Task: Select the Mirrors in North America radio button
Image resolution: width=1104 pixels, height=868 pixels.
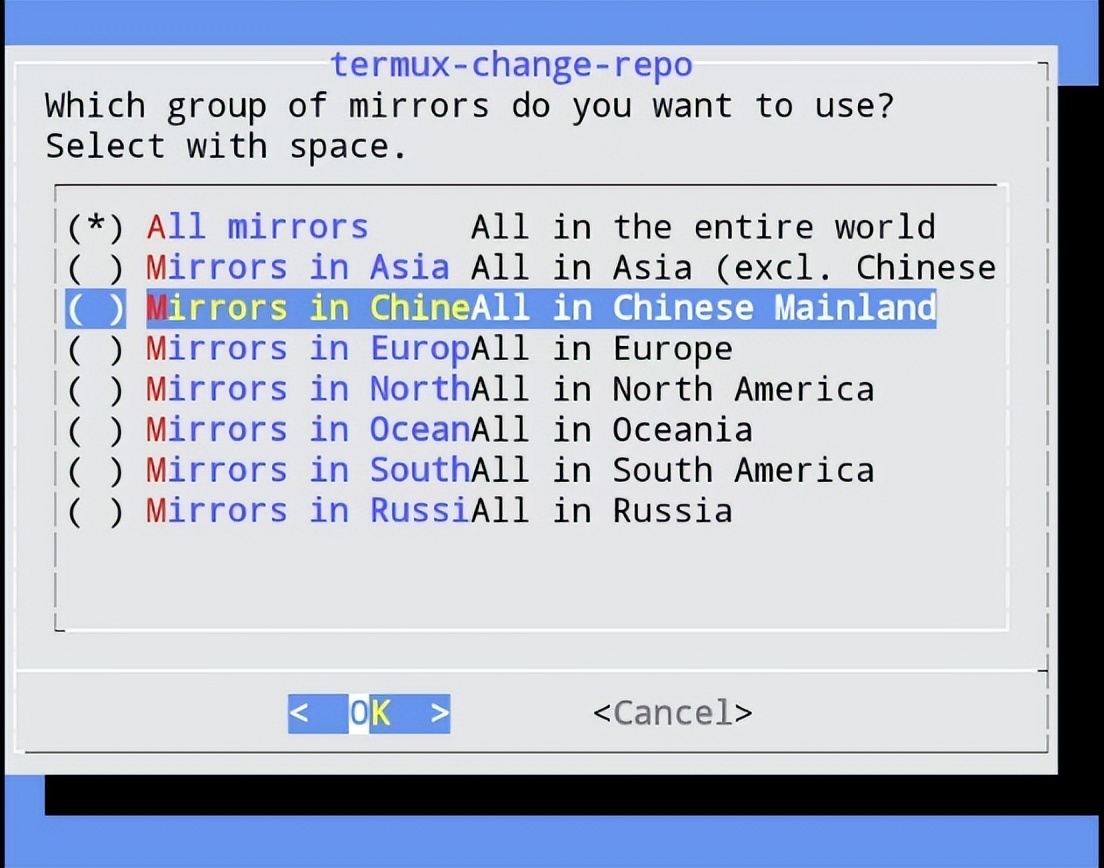Action: 96,390
